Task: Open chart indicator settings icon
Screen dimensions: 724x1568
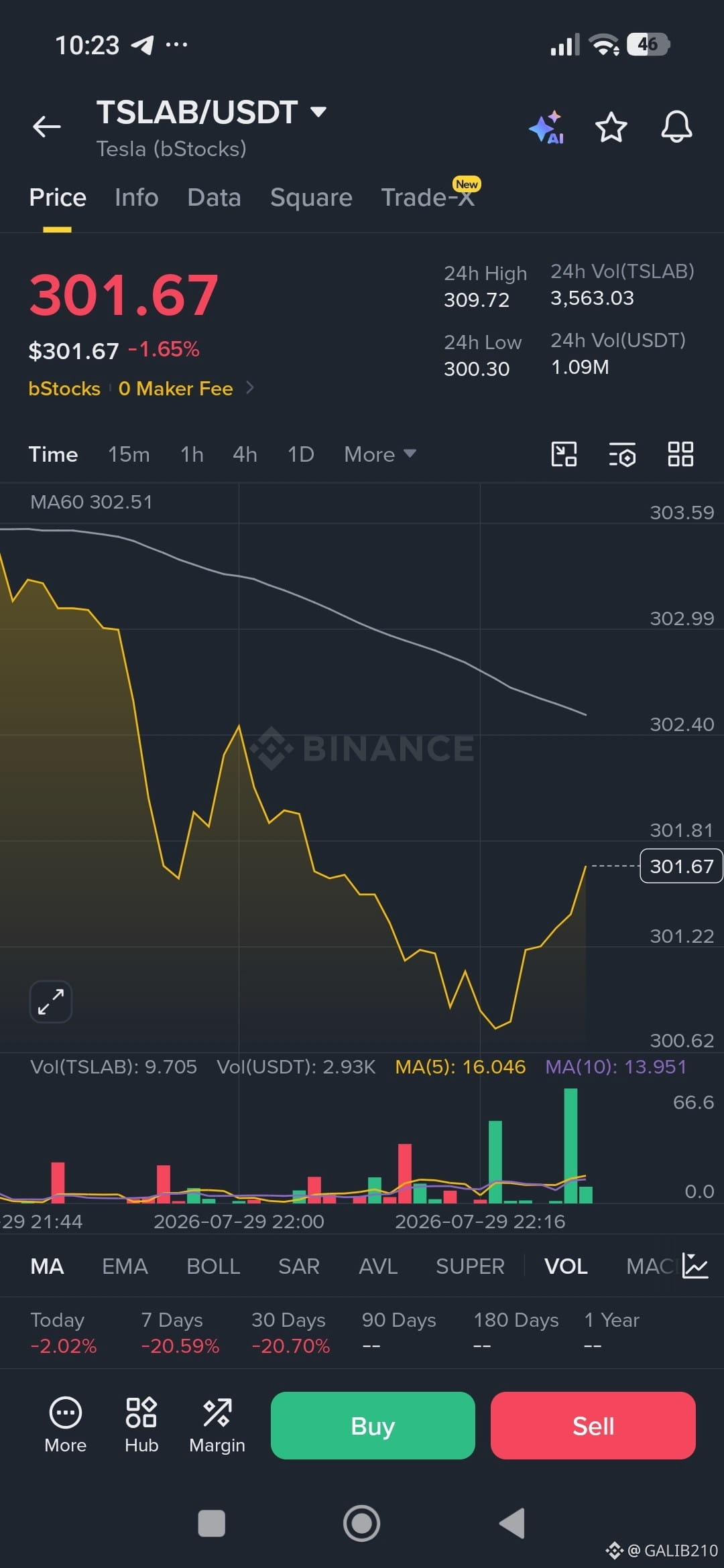Action: 622,454
